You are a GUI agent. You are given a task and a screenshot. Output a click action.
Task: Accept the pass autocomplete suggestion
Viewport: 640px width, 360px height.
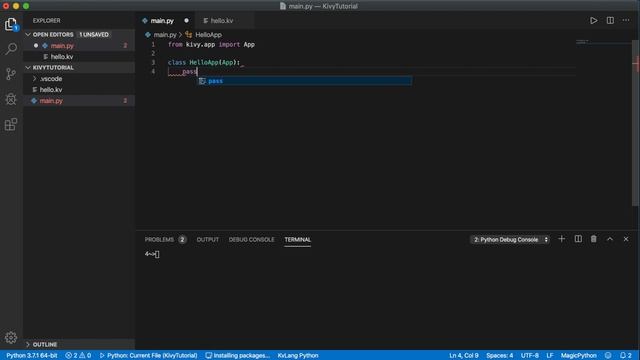tap(304, 81)
